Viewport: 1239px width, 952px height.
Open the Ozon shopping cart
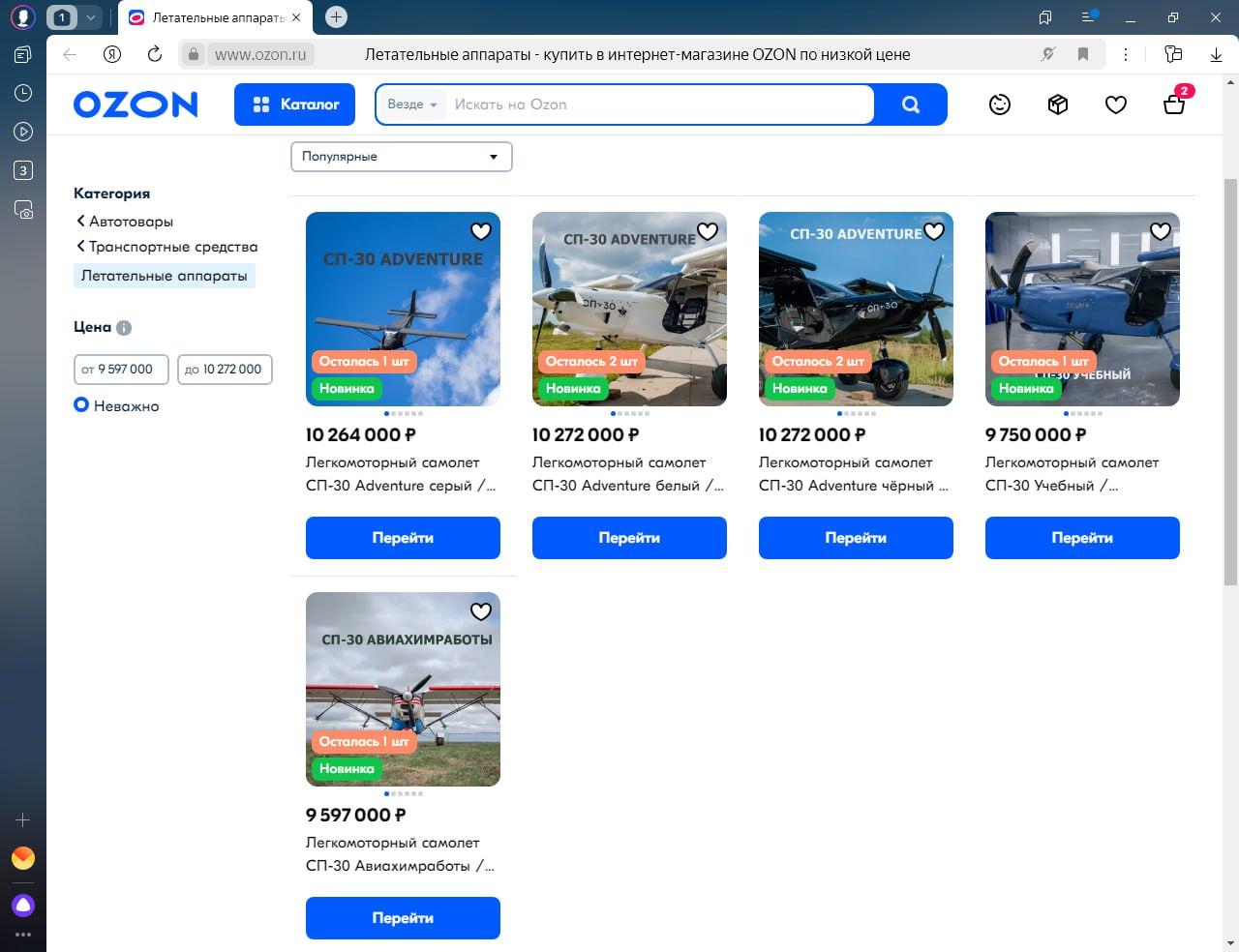1174,104
